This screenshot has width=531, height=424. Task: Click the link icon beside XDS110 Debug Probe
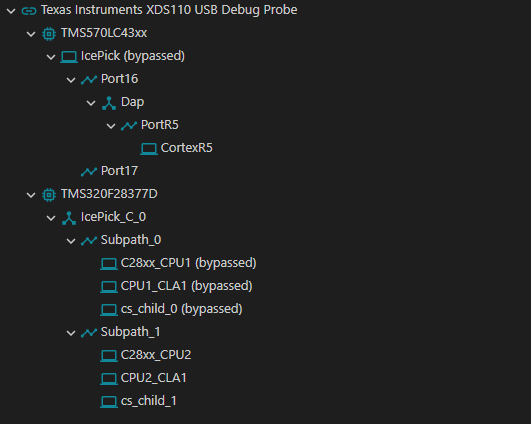(29, 11)
